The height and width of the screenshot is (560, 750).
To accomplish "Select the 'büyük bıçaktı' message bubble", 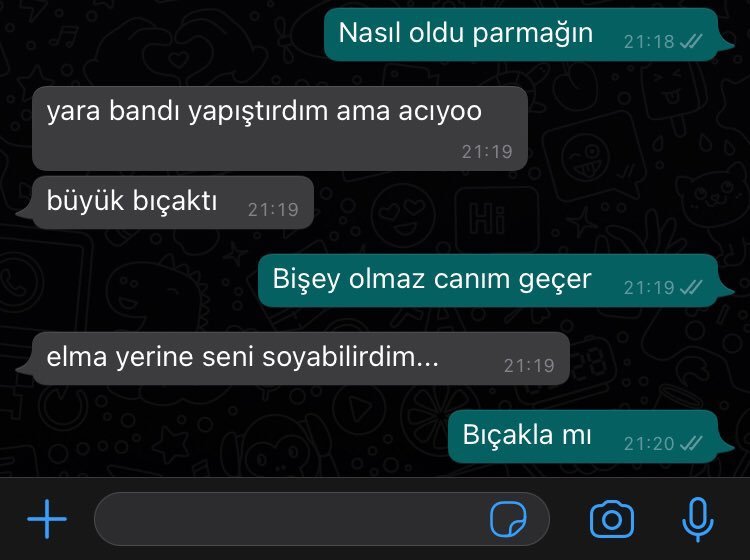I will coord(165,202).
